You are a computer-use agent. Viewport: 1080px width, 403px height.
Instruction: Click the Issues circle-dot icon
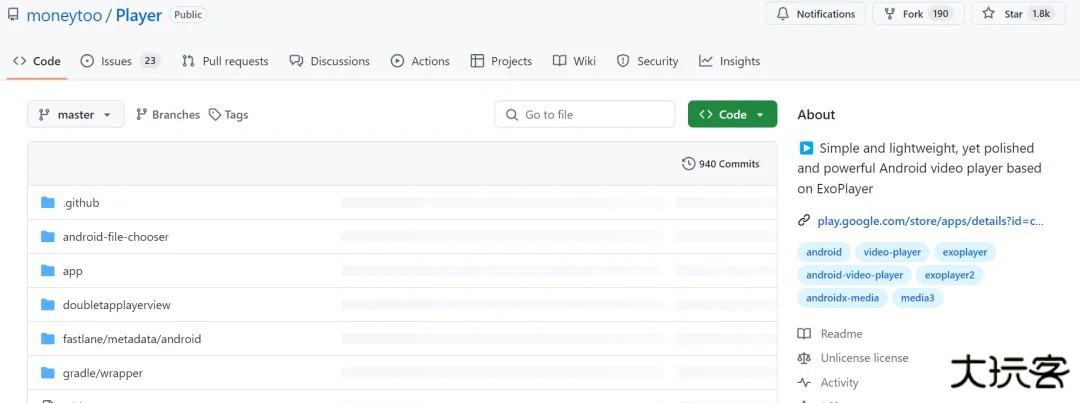pyautogui.click(x=87, y=61)
